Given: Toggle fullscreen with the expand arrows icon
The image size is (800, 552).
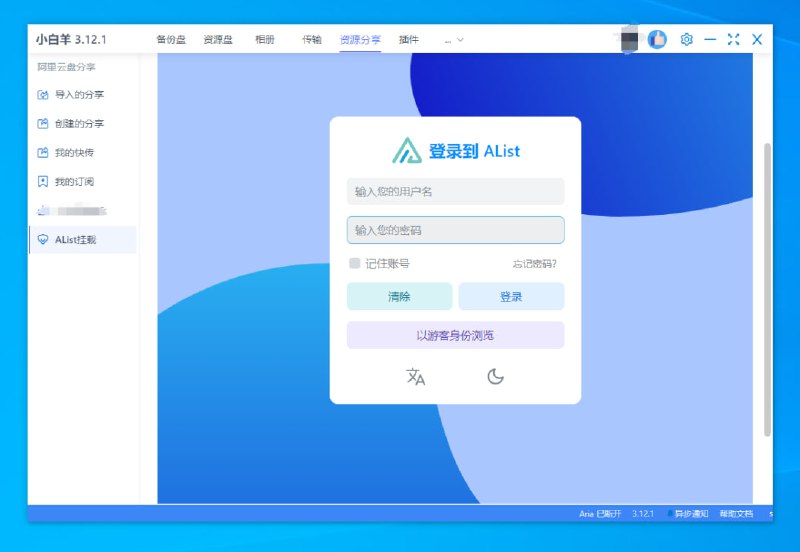Looking at the screenshot, I should click(x=733, y=39).
